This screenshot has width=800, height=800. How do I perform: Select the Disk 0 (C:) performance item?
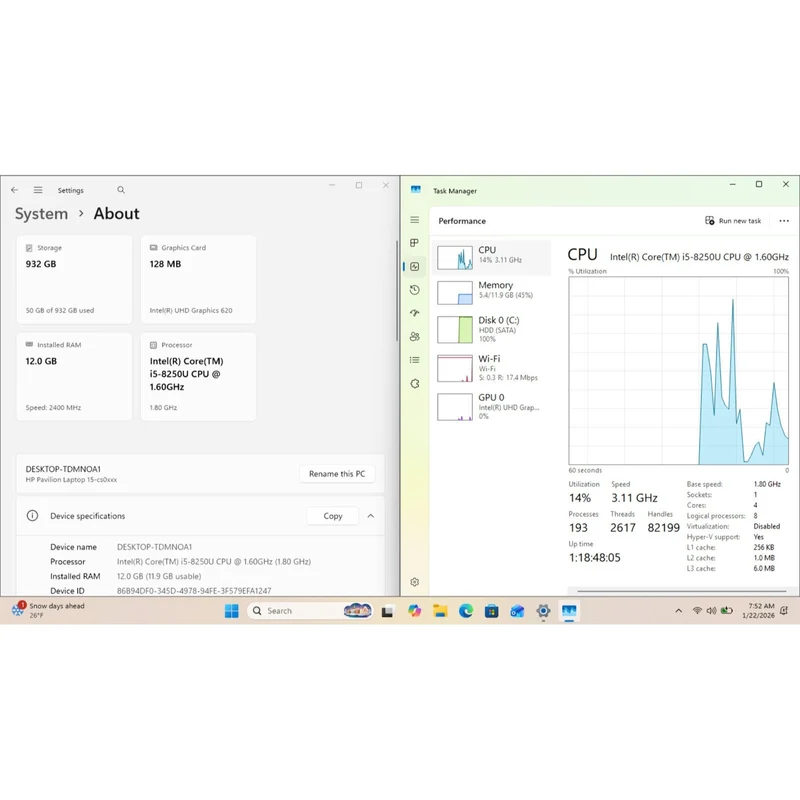(x=491, y=329)
